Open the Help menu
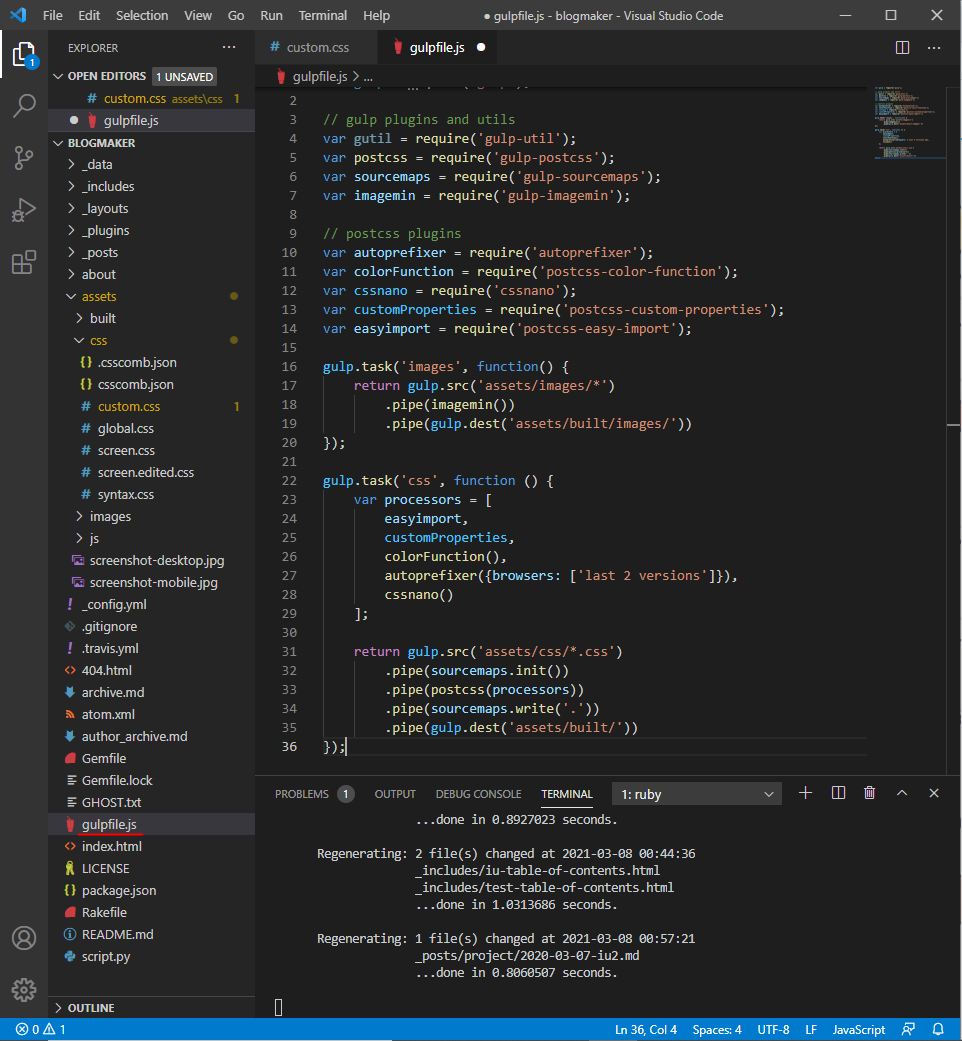 coord(376,15)
